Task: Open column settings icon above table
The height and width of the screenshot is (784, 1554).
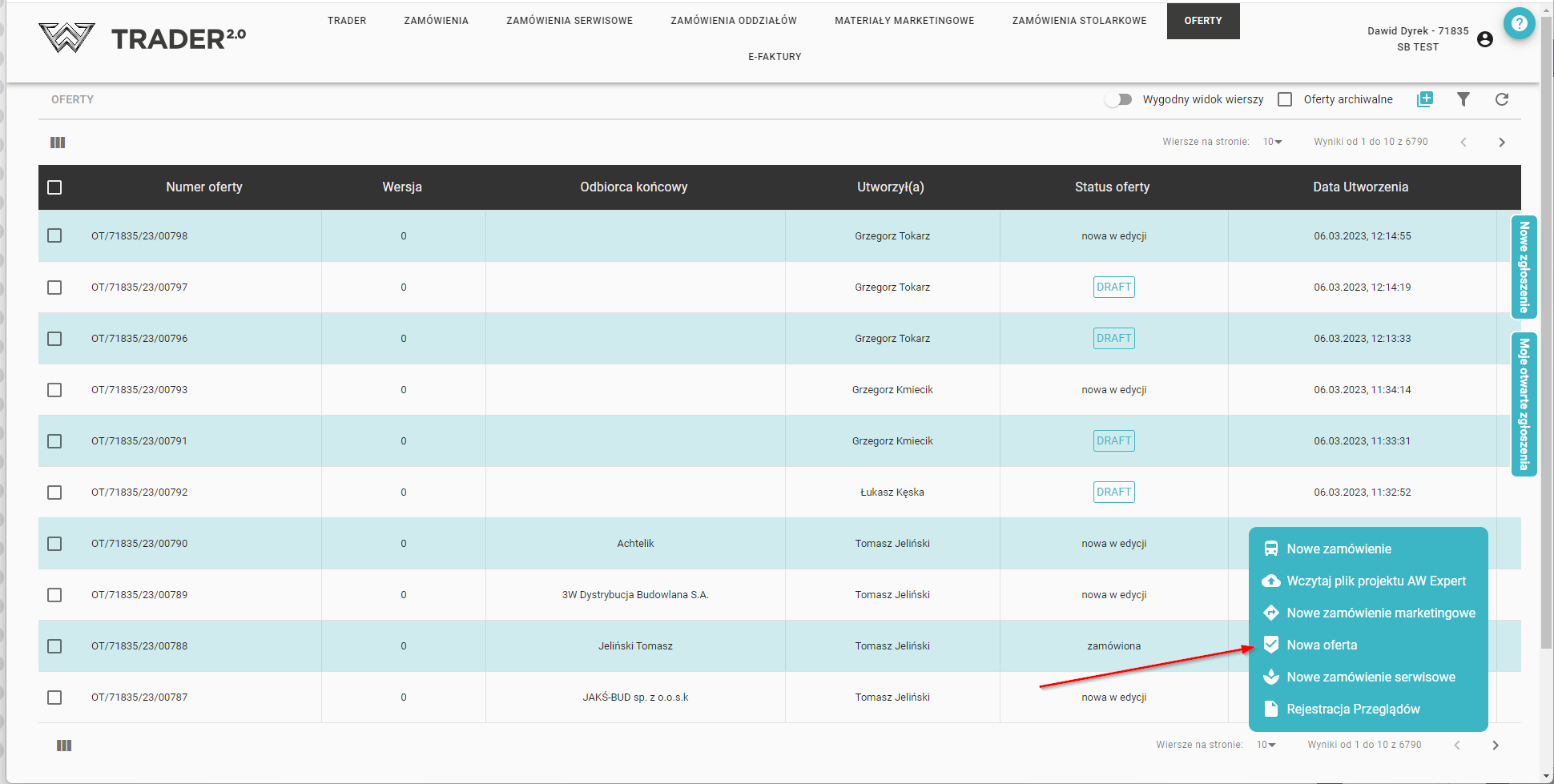Action: click(58, 143)
